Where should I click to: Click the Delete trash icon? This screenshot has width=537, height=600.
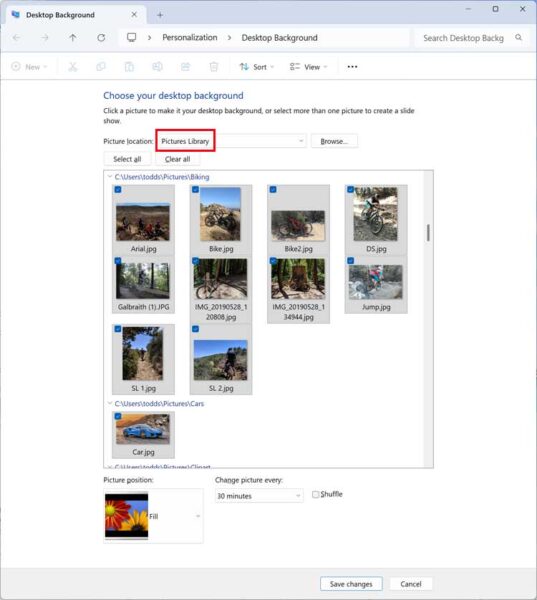click(214, 67)
